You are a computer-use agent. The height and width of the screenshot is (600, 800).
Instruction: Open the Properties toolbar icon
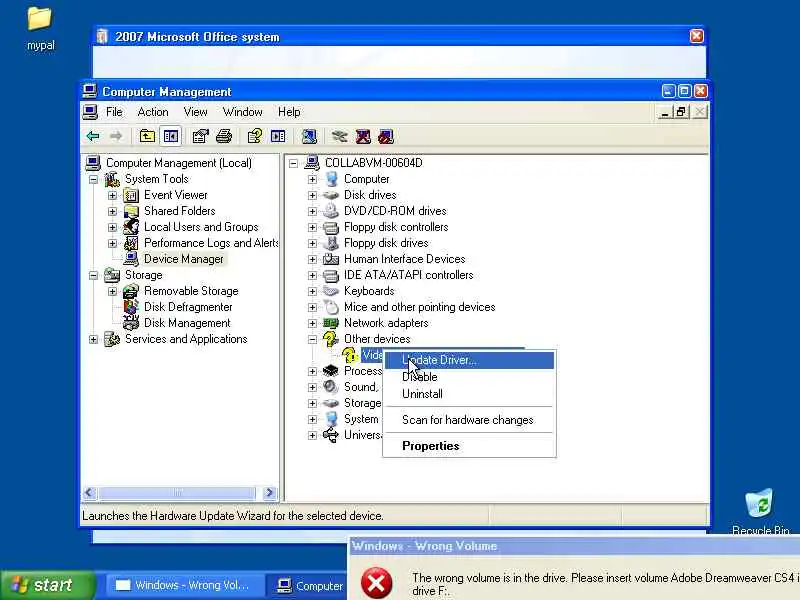point(200,136)
